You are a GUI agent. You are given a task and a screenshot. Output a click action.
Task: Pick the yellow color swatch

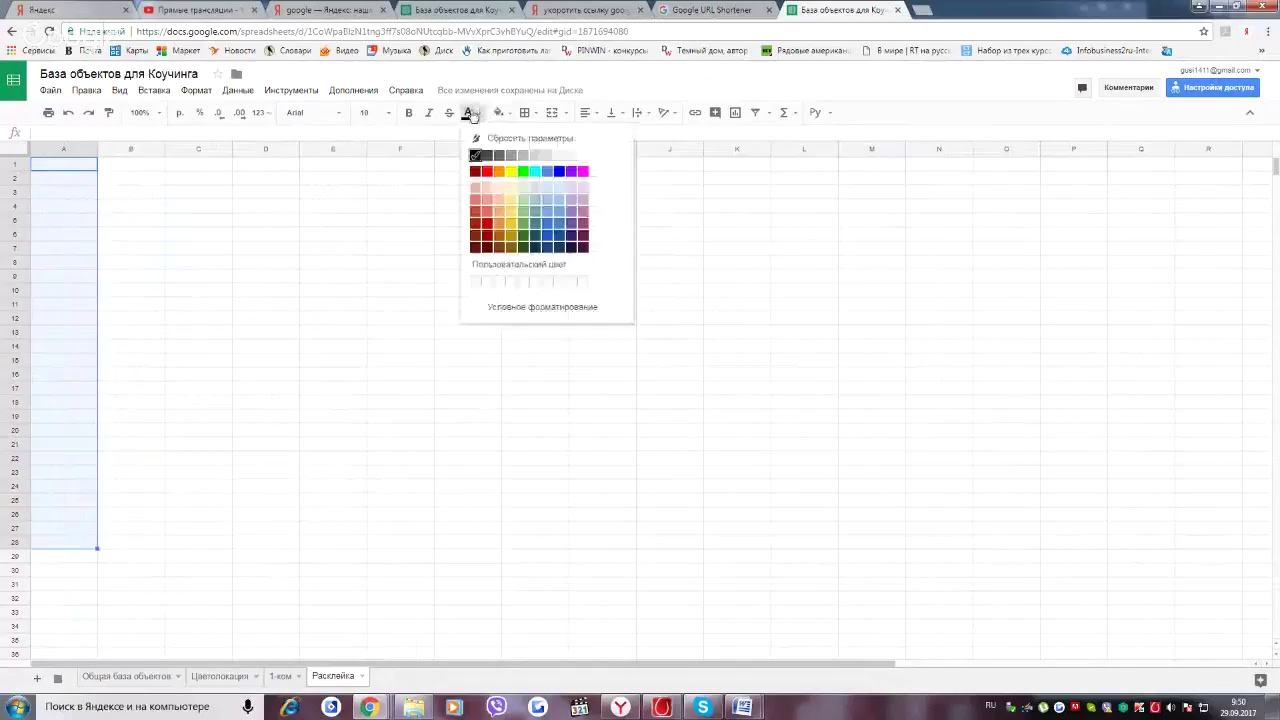(x=511, y=171)
